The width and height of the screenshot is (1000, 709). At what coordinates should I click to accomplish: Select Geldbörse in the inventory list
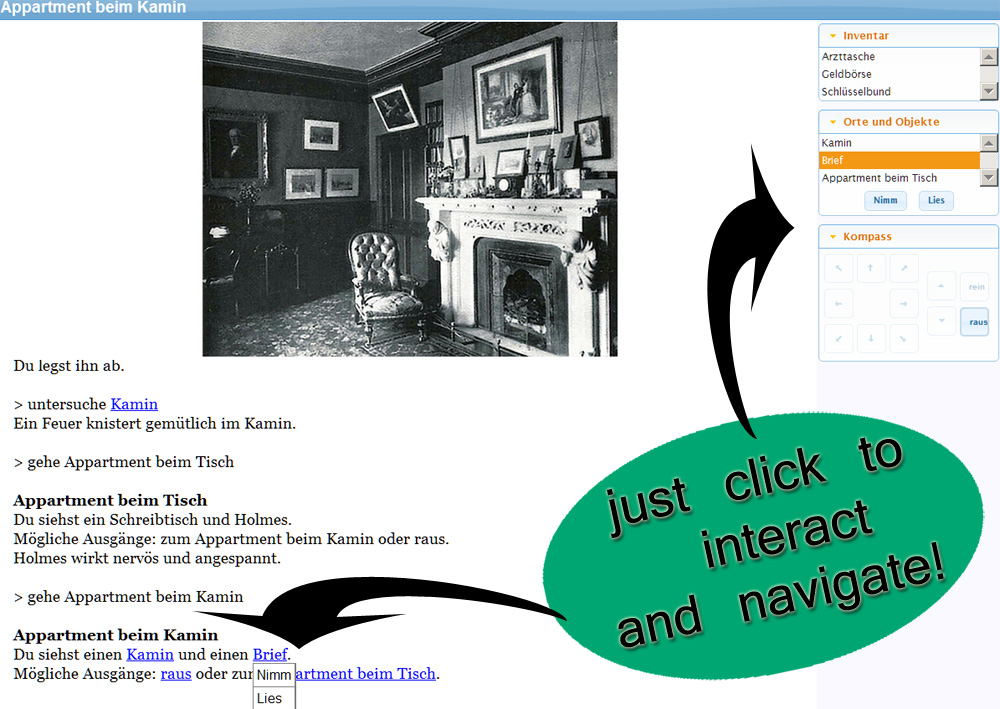tap(846, 74)
